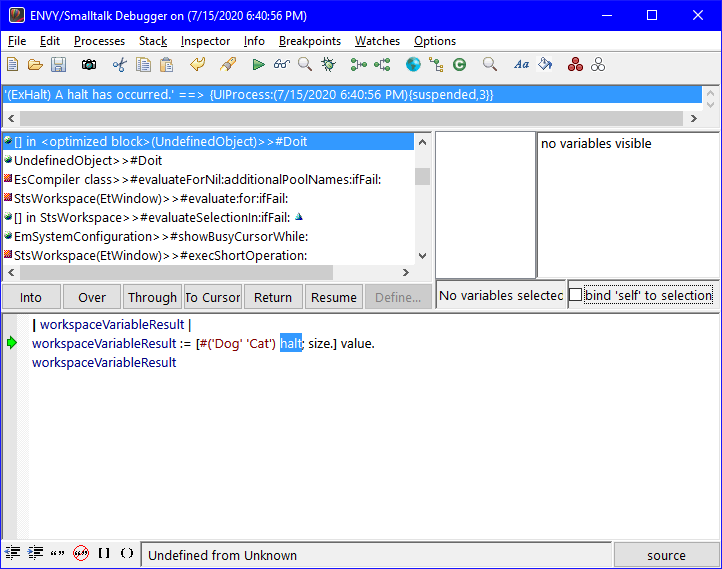Open the Watches menu

click(x=377, y=41)
